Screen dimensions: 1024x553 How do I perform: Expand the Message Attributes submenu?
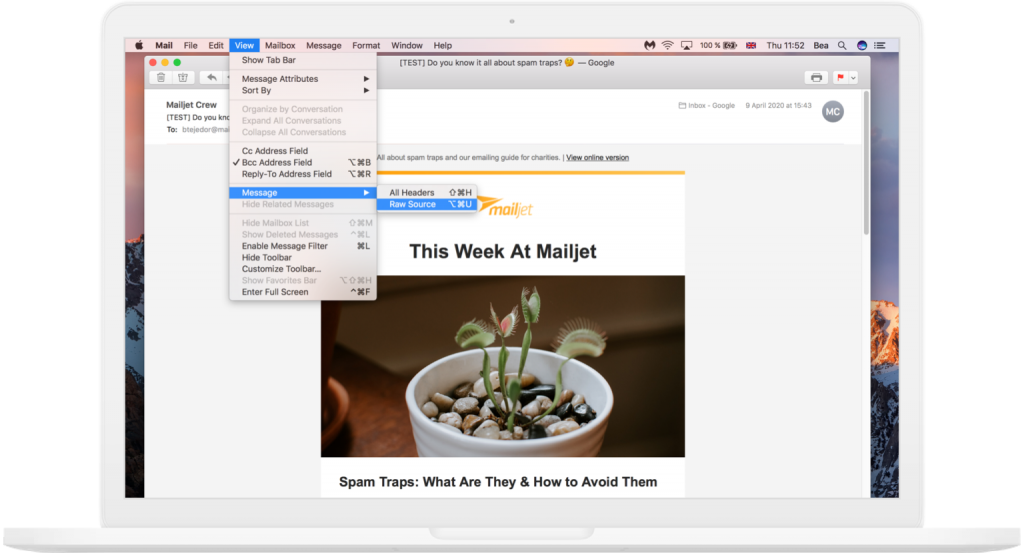[280, 79]
